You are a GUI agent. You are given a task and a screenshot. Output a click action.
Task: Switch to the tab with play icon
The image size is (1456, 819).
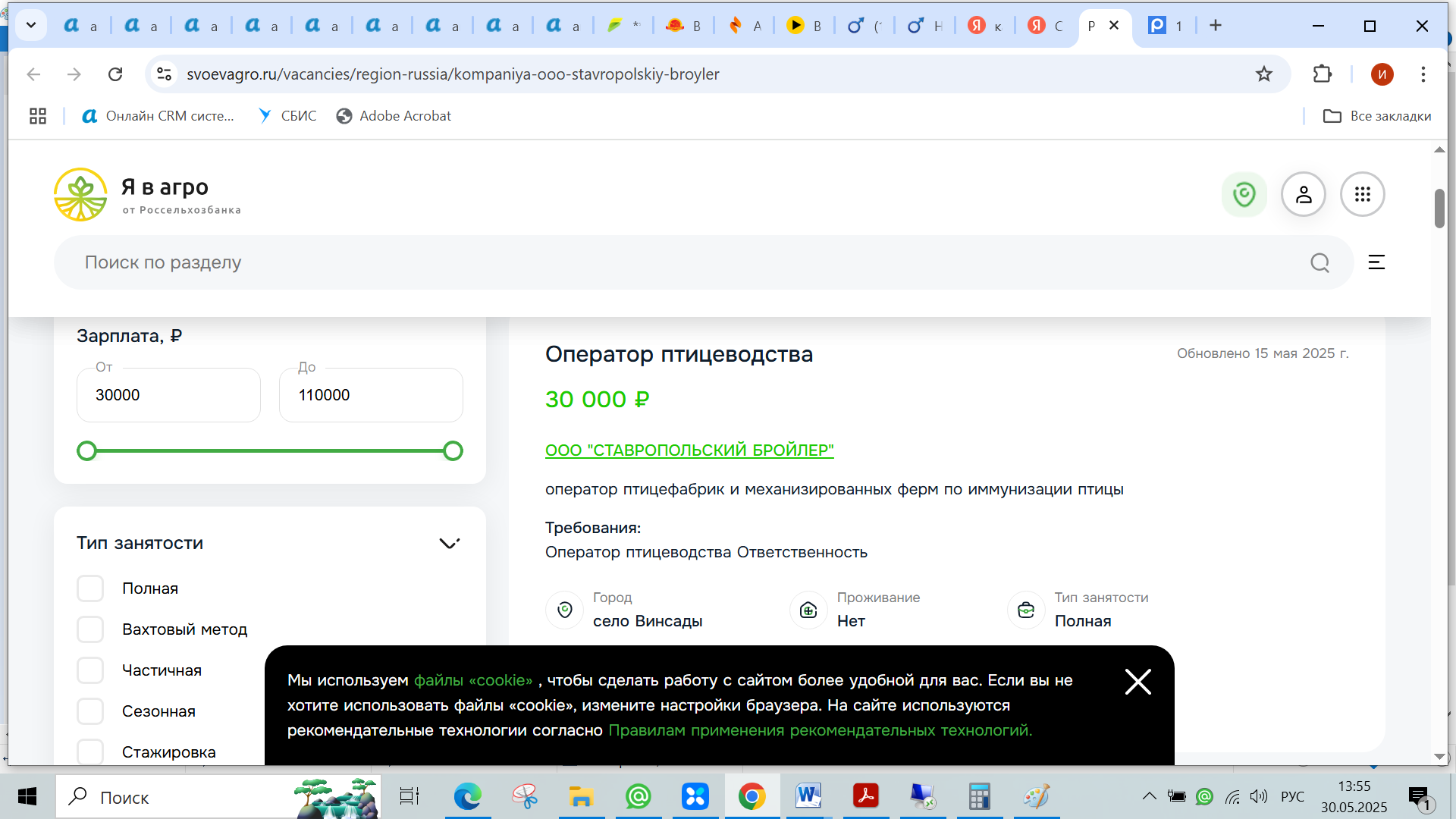pyautogui.click(x=804, y=26)
